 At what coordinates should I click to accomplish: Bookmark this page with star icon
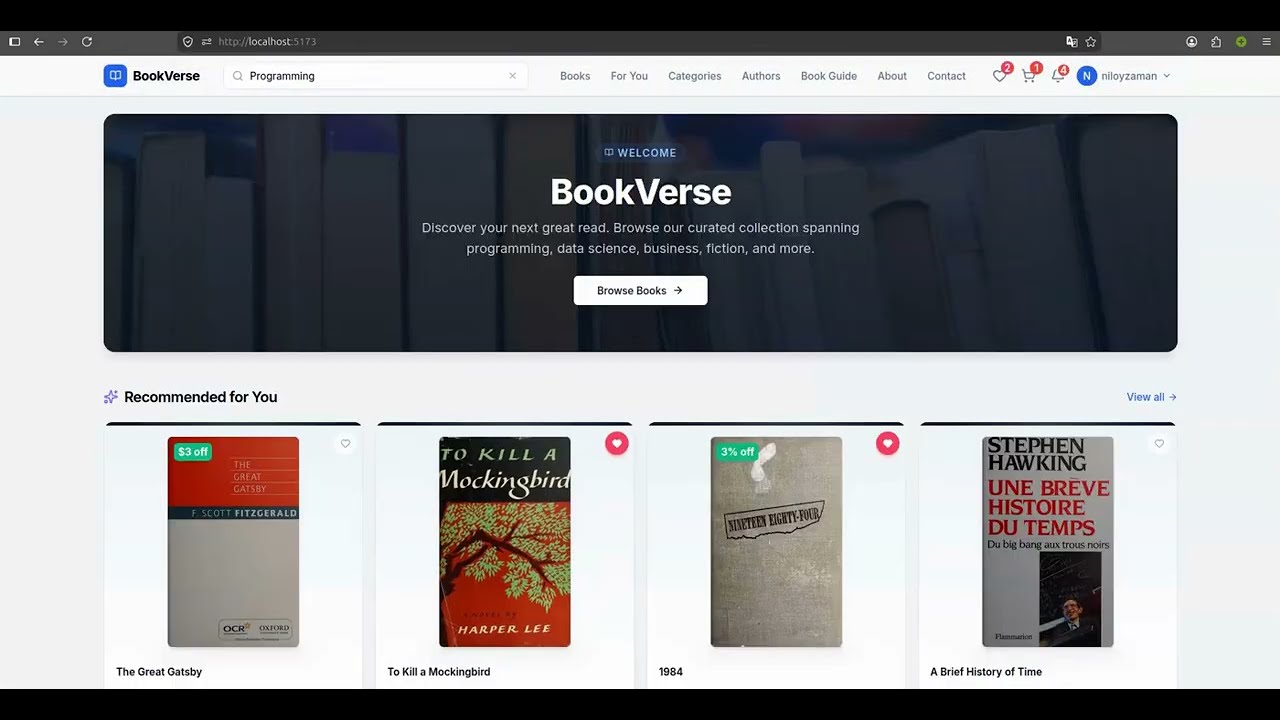click(1091, 42)
